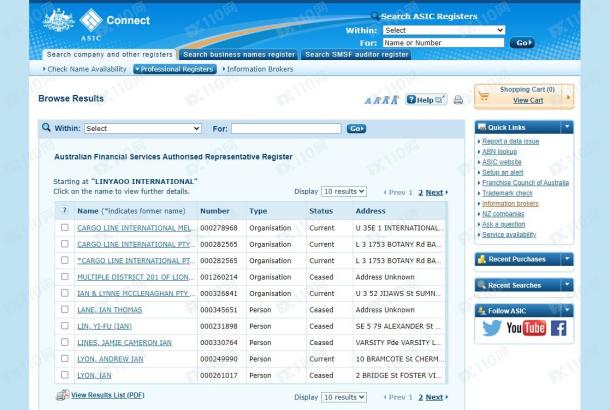
Task: Click the View Results List PDF icon
Action: 62,396
